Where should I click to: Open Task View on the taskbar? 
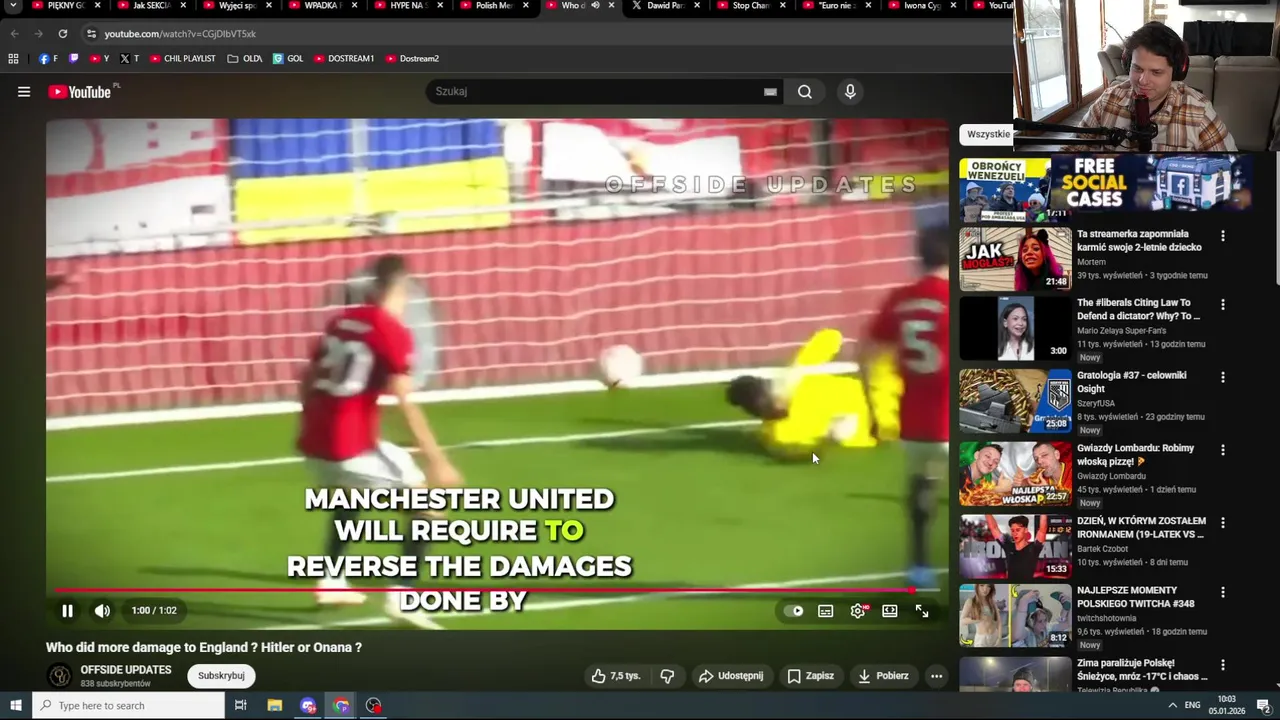240,706
